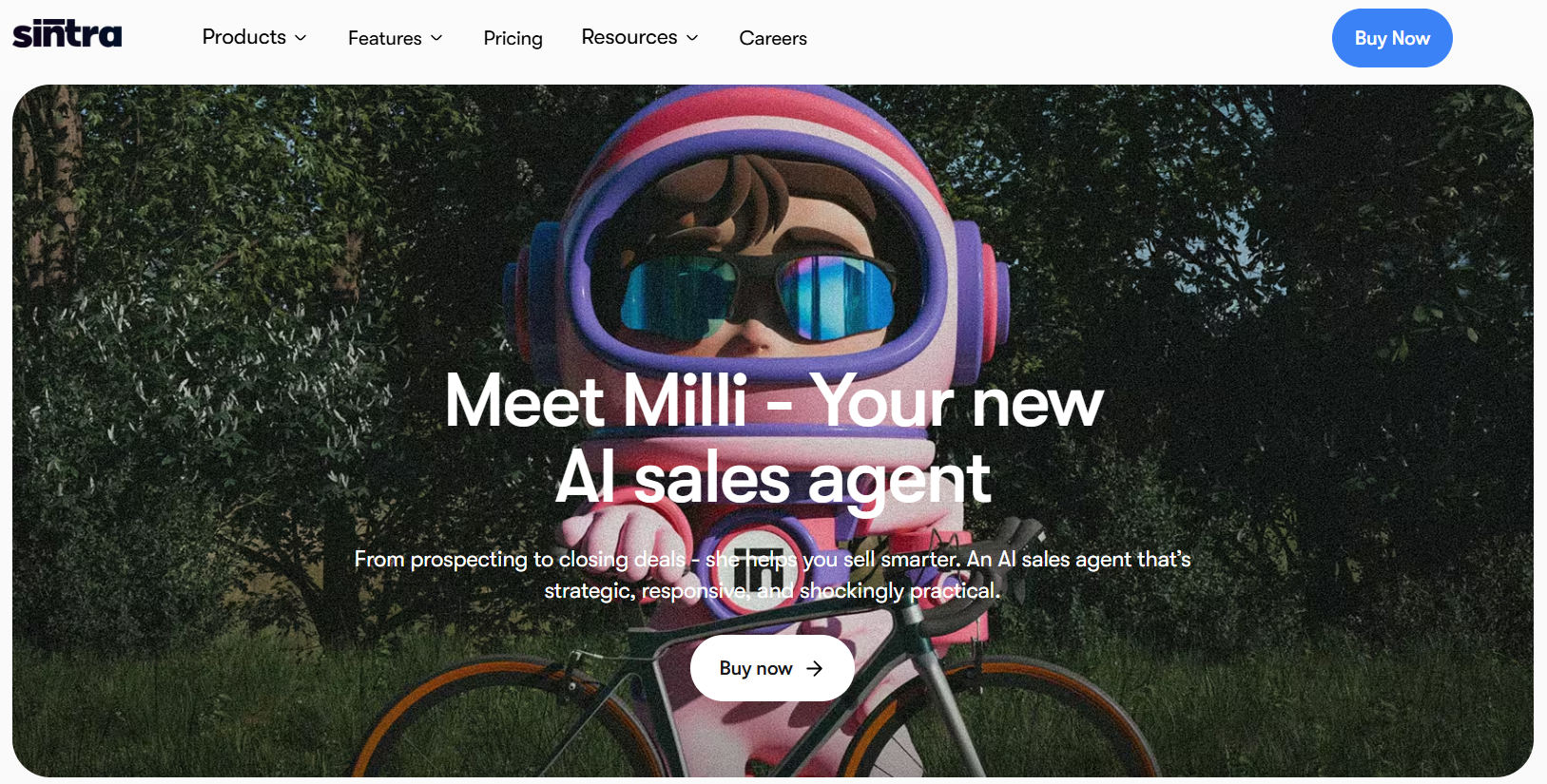Click Milli's reflective blue sunglasses

[x=757, y=295]
